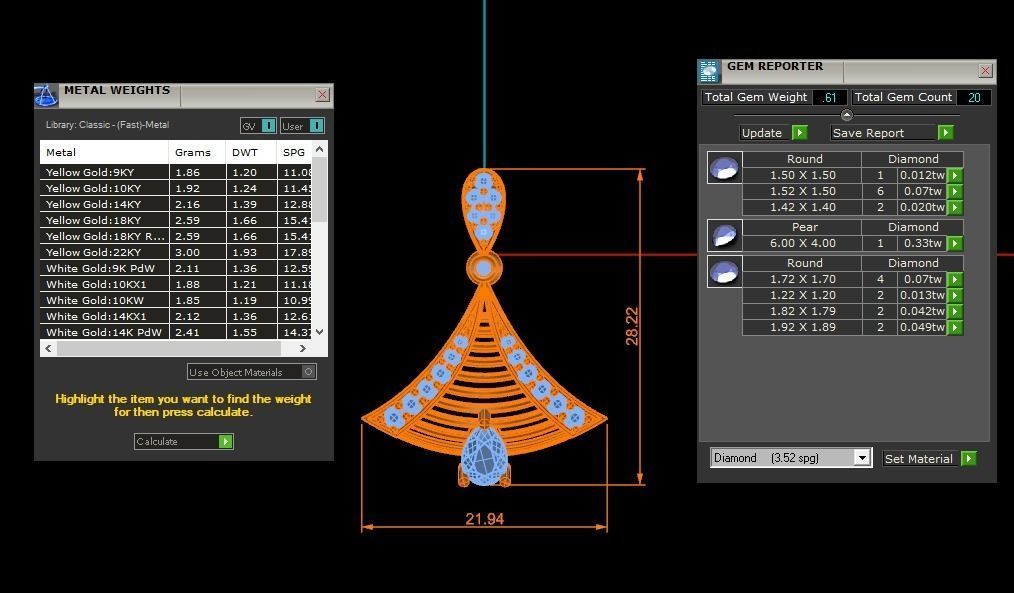Click the pear gem on the pendant model
Image resolution: width=1014 pixels, height=593 pixels.
point(484,455)
